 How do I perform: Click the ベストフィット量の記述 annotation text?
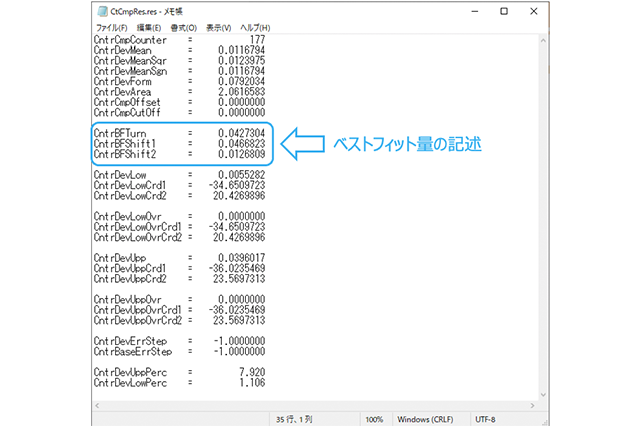click(x=406, y=144)
